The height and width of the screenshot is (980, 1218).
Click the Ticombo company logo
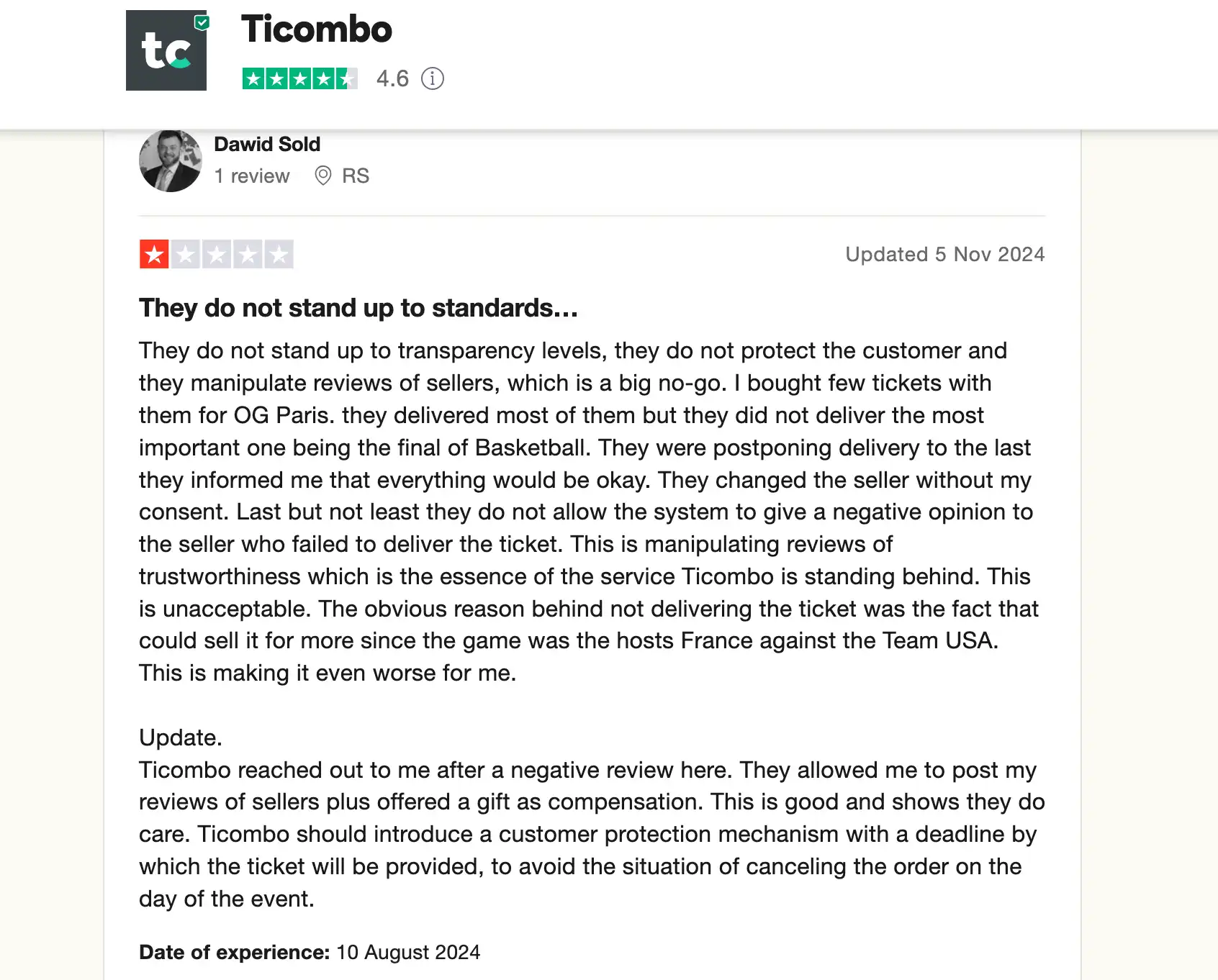pyautogui.click(x=166, y=52)
